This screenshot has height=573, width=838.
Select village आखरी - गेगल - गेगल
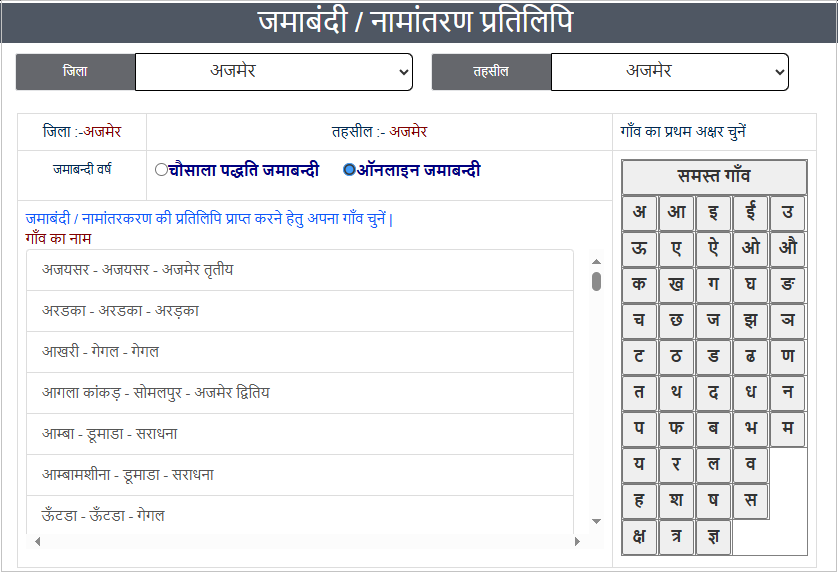click(300, 352)
